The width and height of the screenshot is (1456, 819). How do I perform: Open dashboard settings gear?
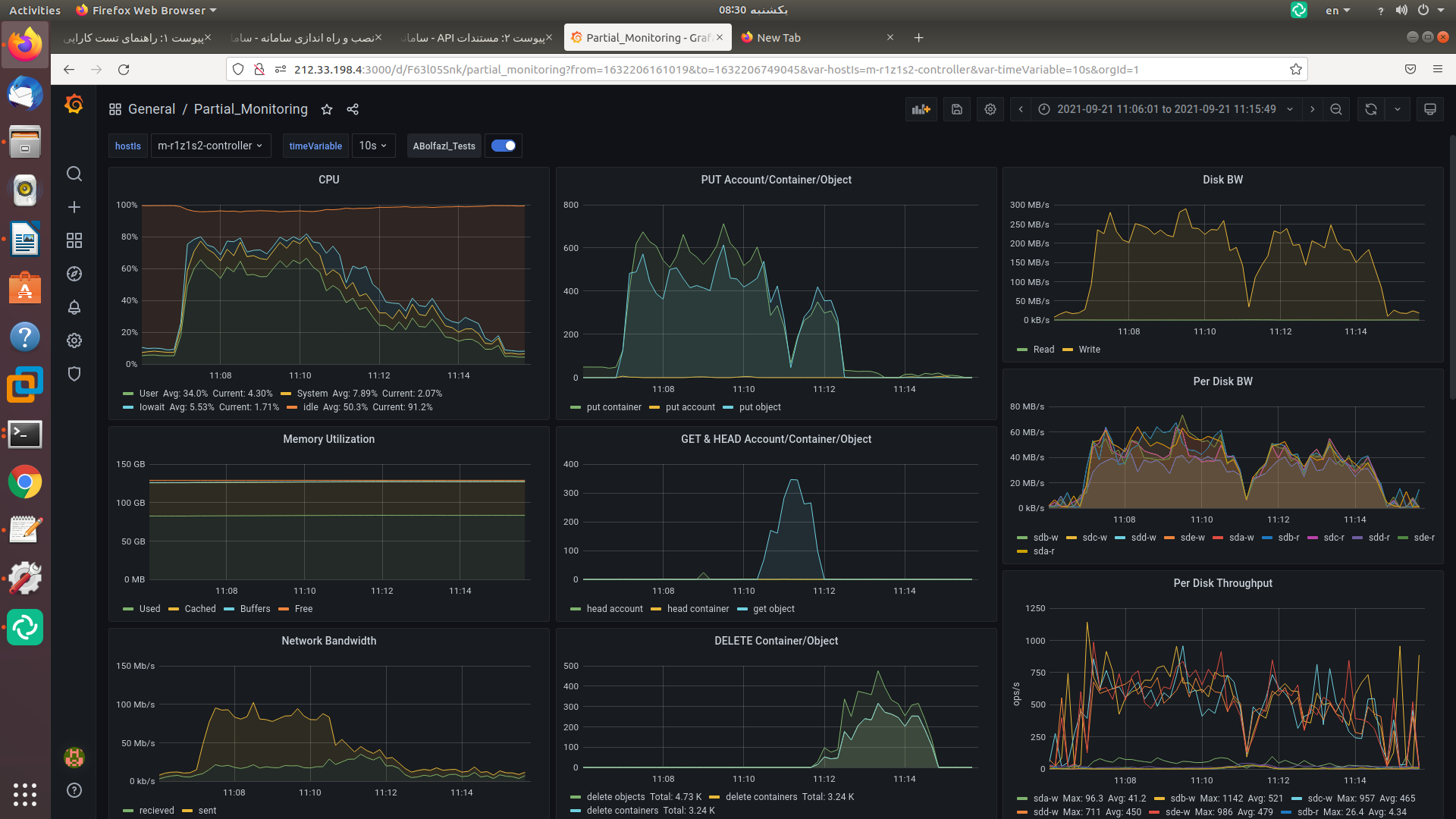point(990,109)
